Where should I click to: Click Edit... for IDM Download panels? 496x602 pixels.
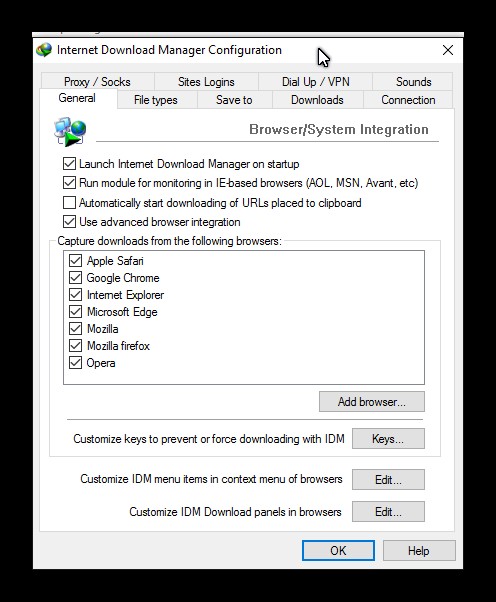pos(388,512)
